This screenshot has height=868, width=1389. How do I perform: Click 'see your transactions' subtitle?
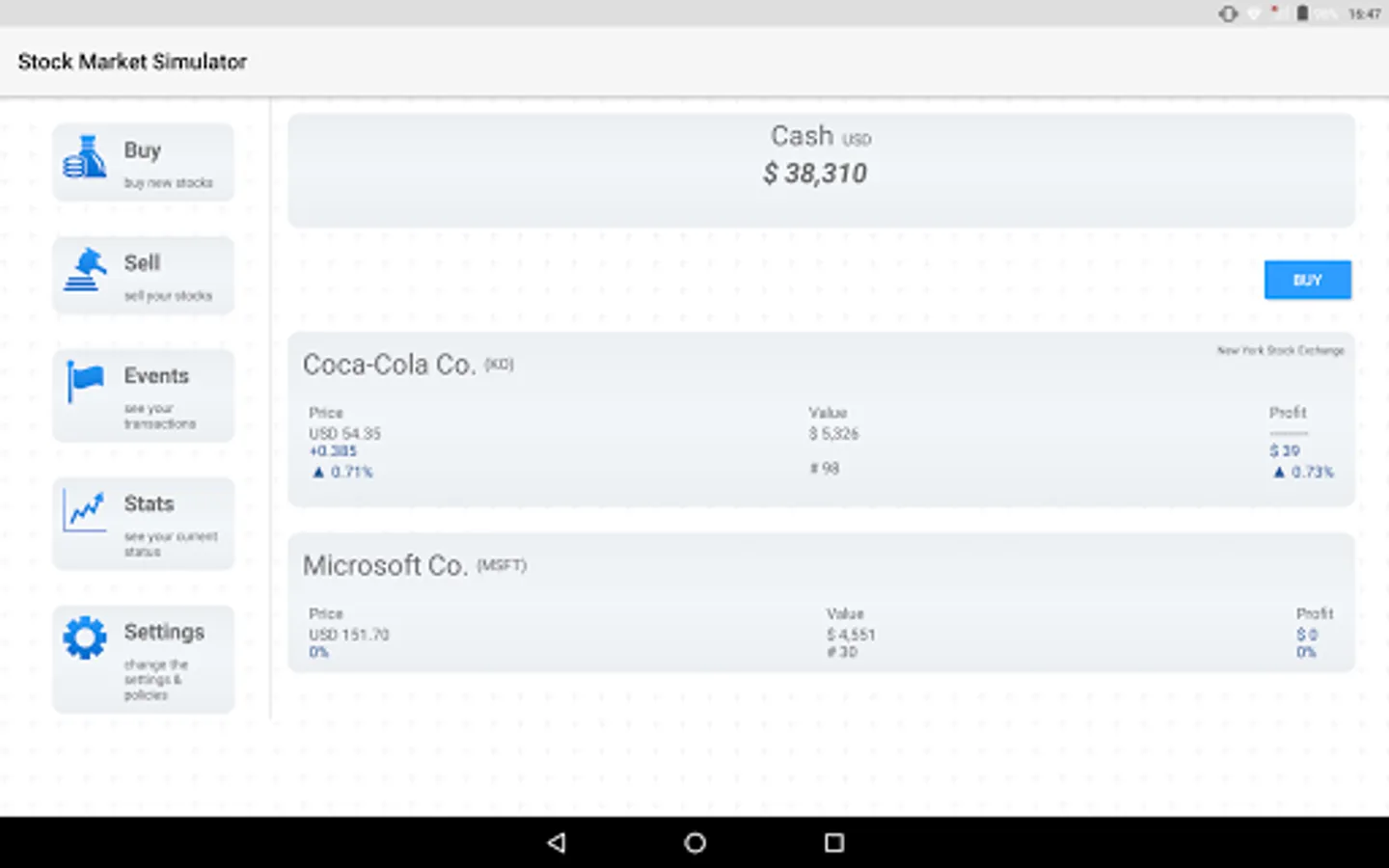pyautogui.click(x=159, y=416)
